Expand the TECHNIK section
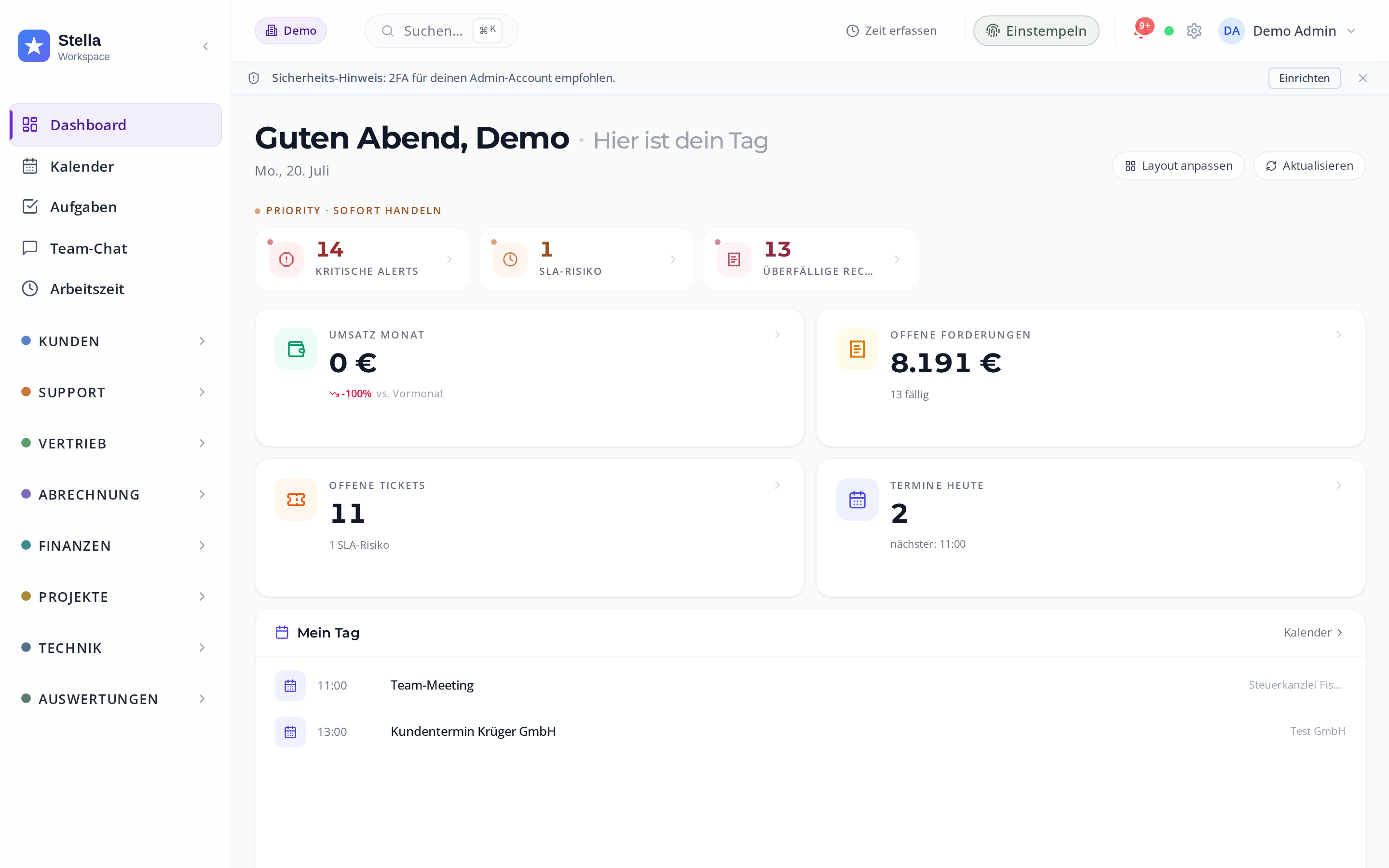The height and width of the screenshot is (868, 1389). (x=115, y=648)
